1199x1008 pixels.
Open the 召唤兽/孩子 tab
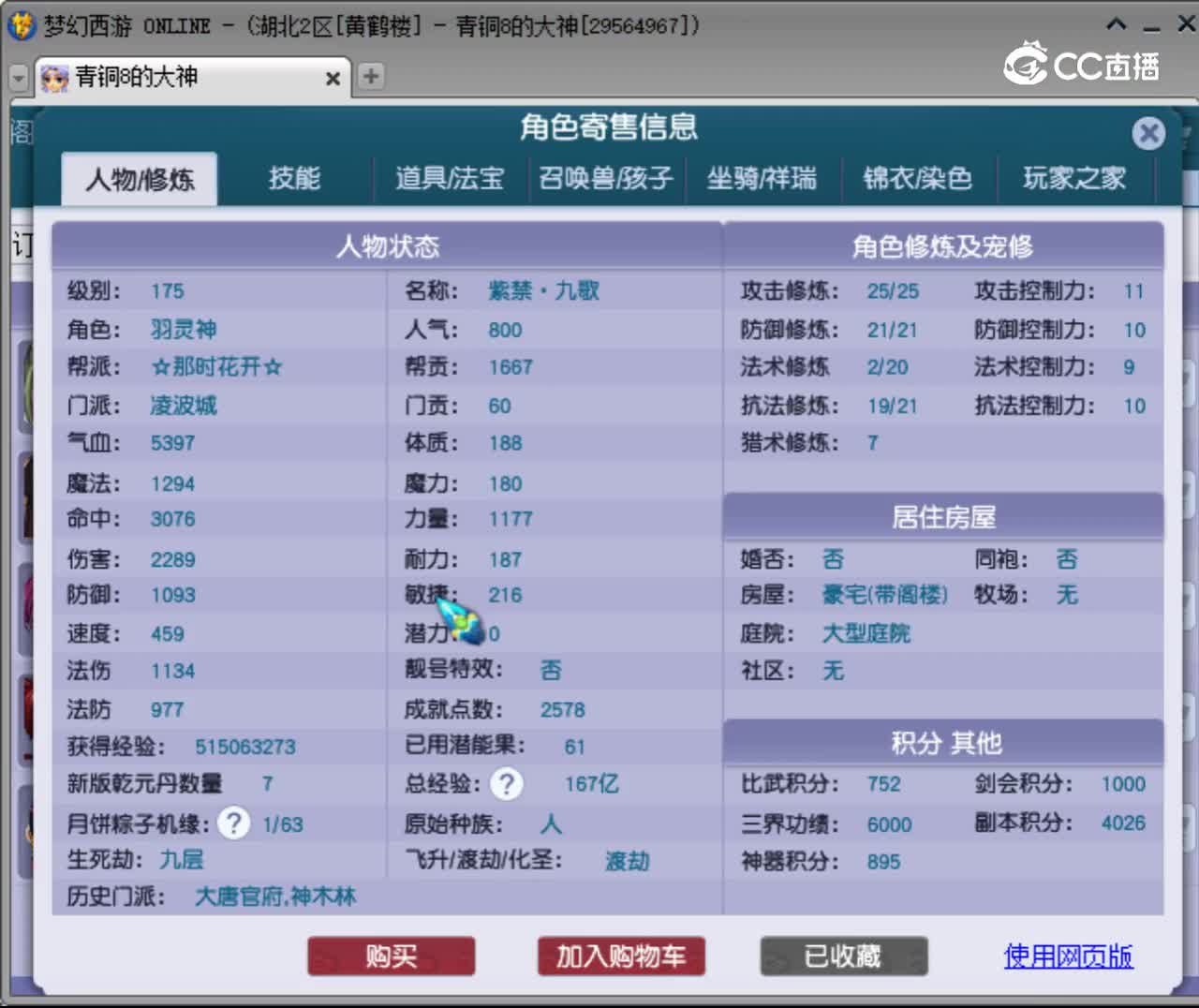(606, 178)
